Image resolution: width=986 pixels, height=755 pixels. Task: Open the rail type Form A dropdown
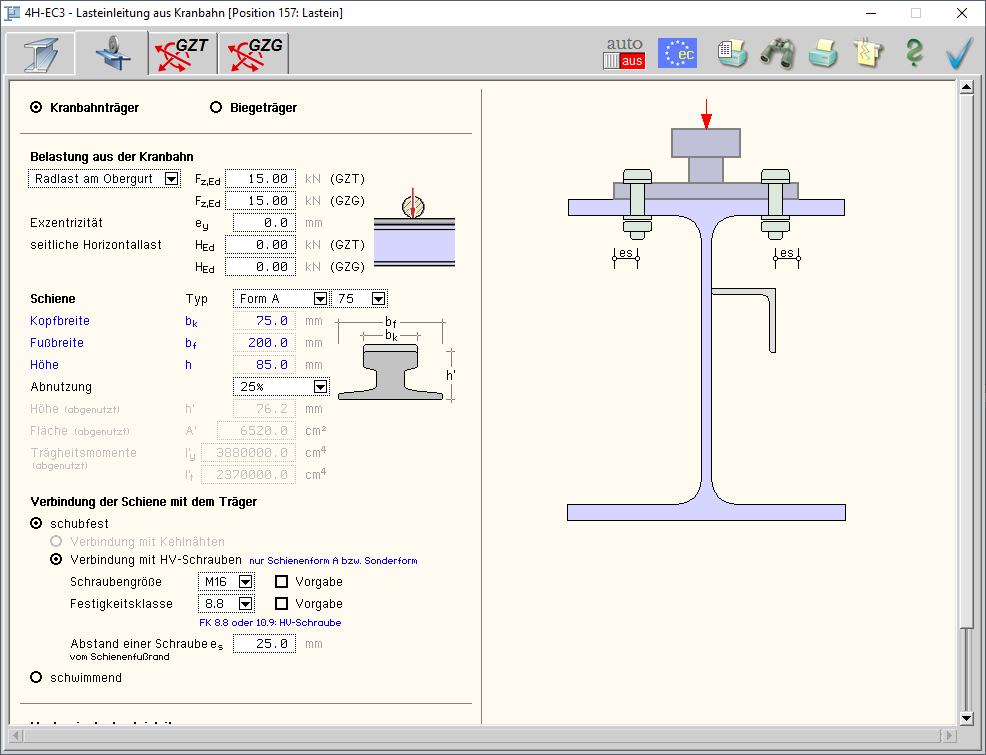coord(320,299)
